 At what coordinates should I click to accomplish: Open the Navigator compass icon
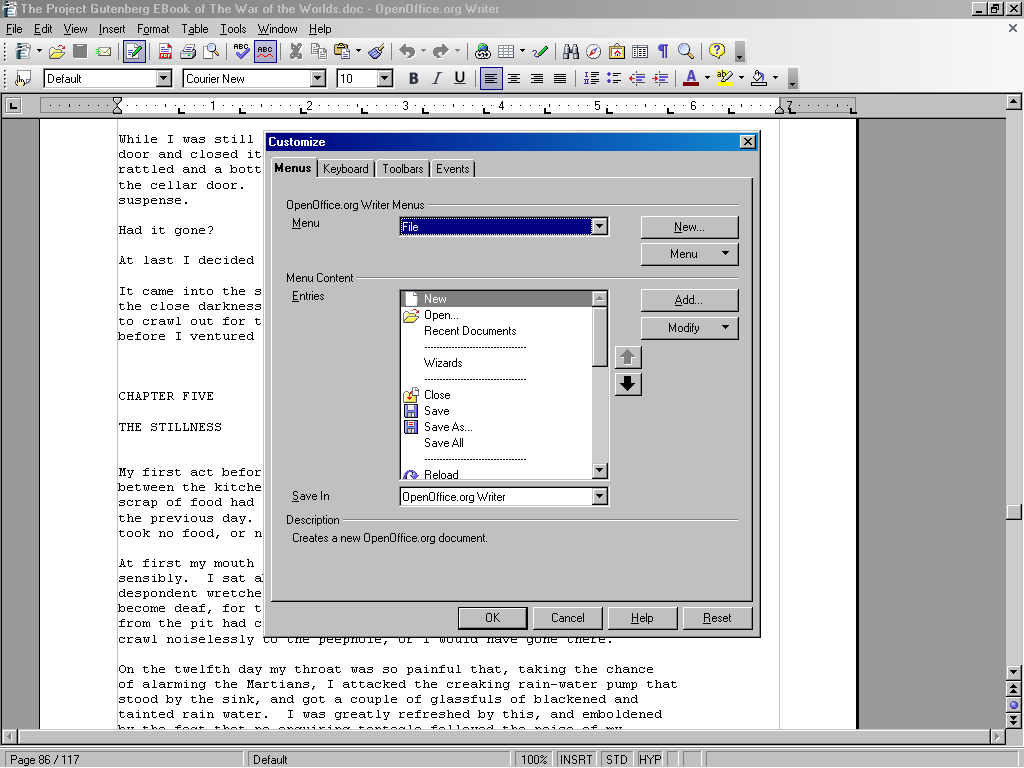click(594, 51)
